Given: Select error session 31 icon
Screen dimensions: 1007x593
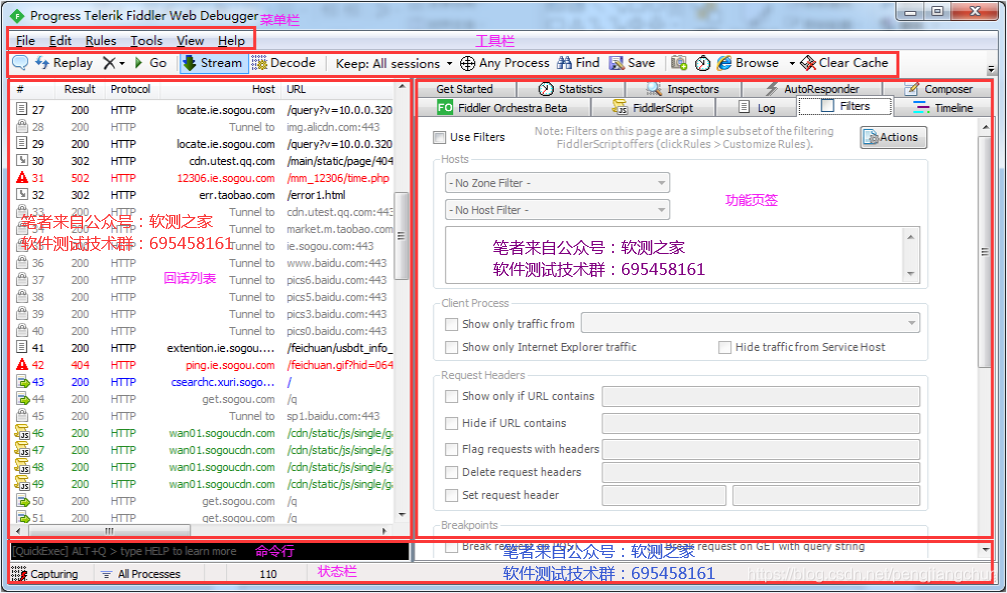Looking at the screenshot, I should click(22, 178).
